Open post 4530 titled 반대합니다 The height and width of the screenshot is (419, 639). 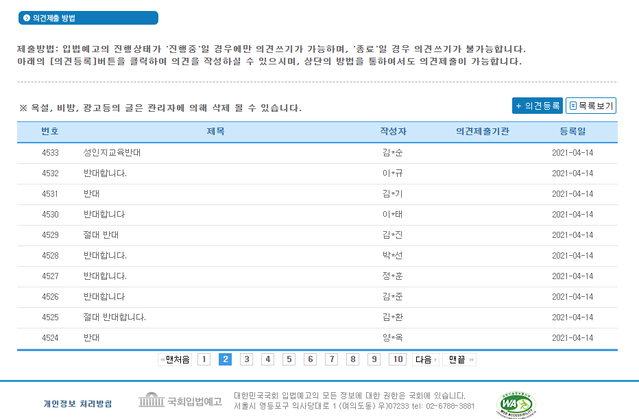coord(104,214)
